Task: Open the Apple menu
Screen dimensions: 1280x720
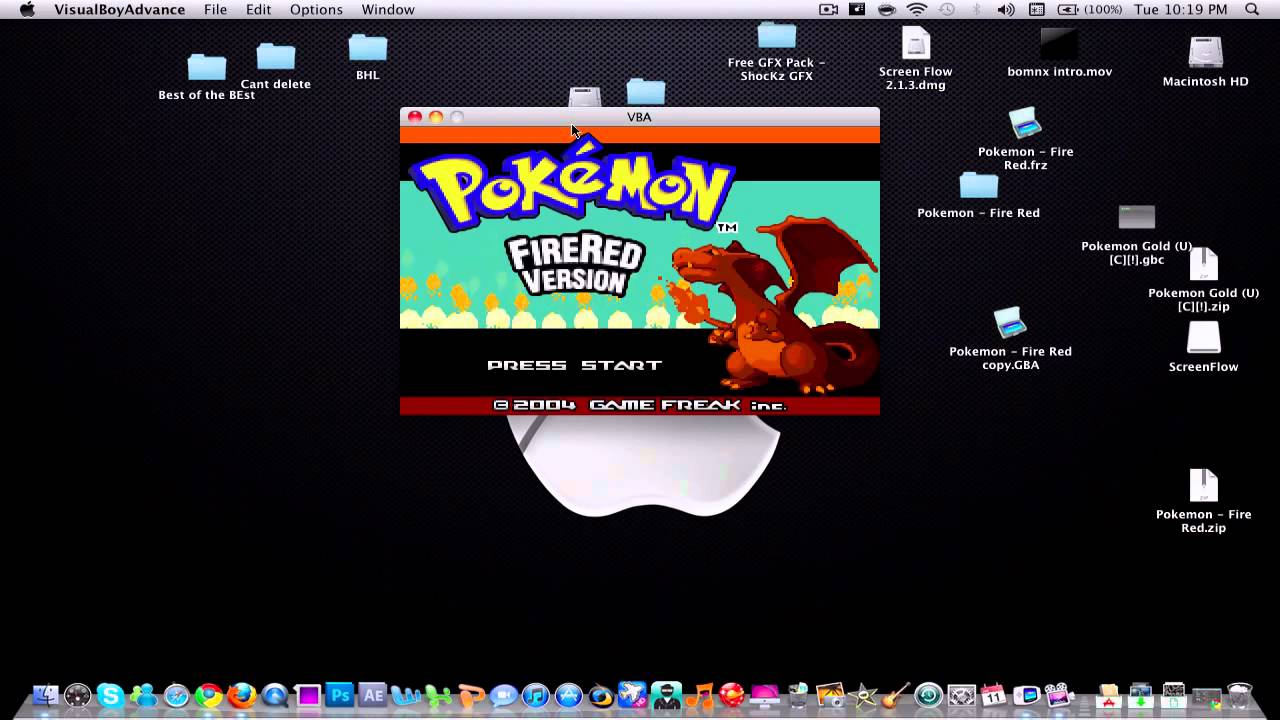Action: 27,9
